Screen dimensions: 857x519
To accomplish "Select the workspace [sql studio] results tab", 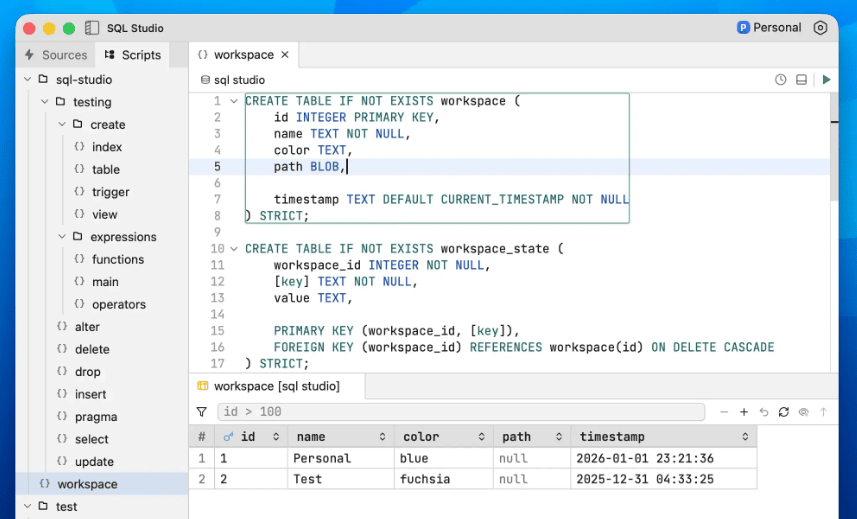I will [277, 386].
